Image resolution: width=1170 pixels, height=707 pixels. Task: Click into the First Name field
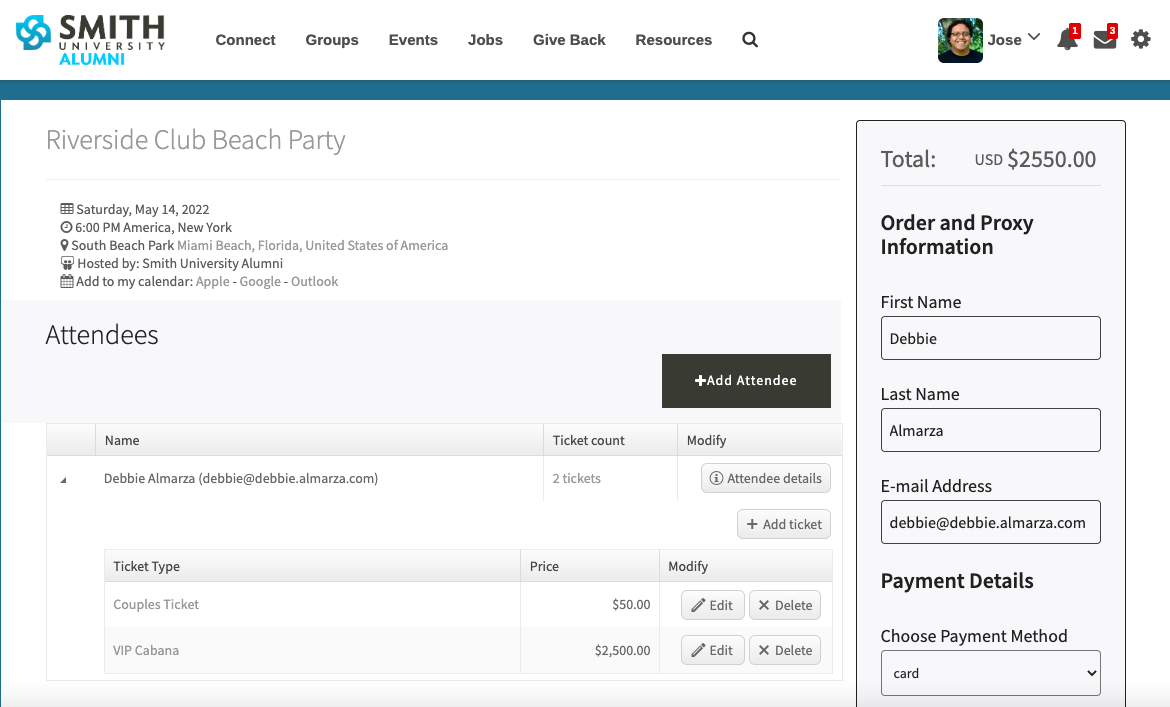click(990, 338)
